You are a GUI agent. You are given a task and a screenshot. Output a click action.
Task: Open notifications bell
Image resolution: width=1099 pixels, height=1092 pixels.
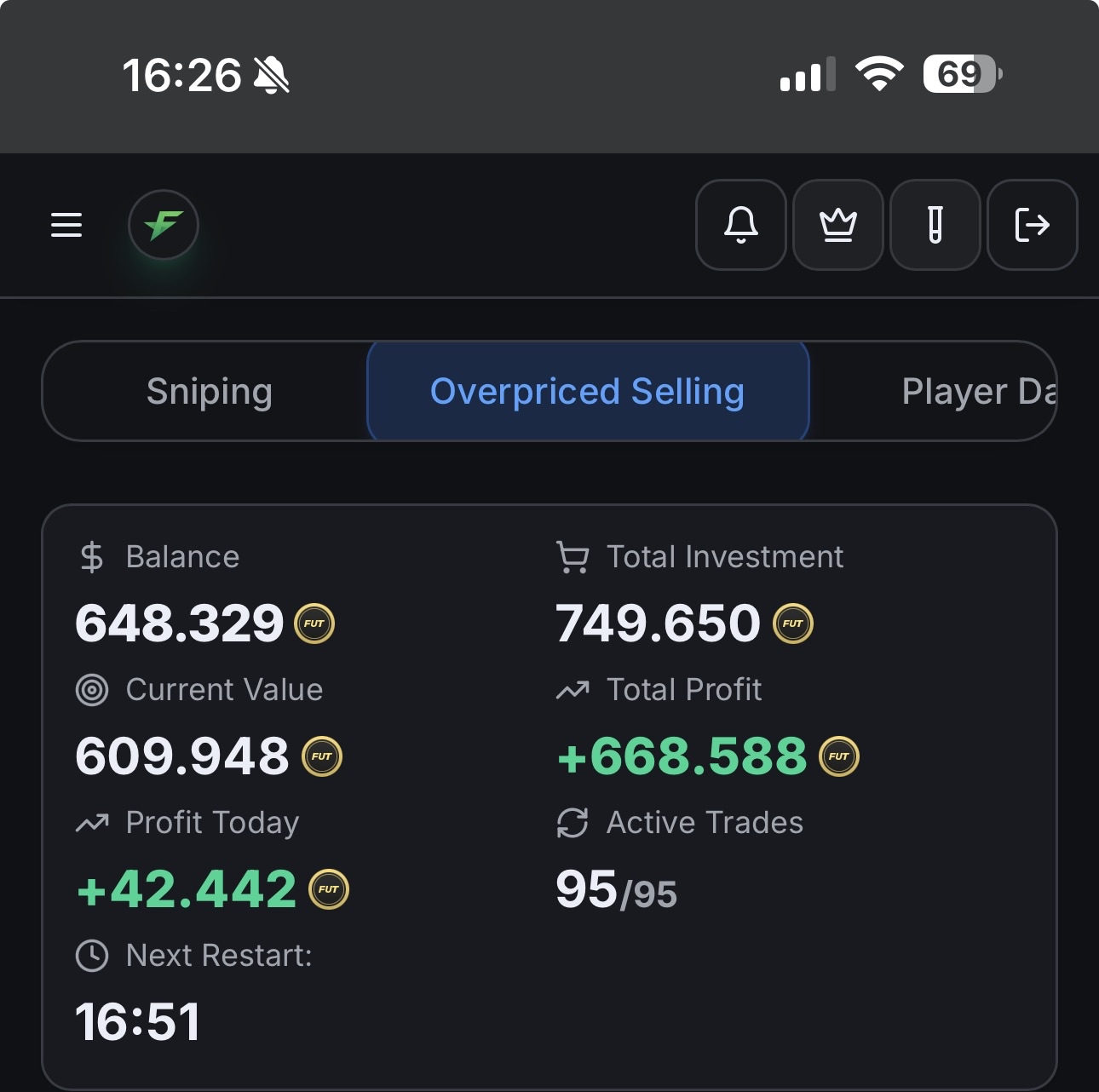coord(741,225)
